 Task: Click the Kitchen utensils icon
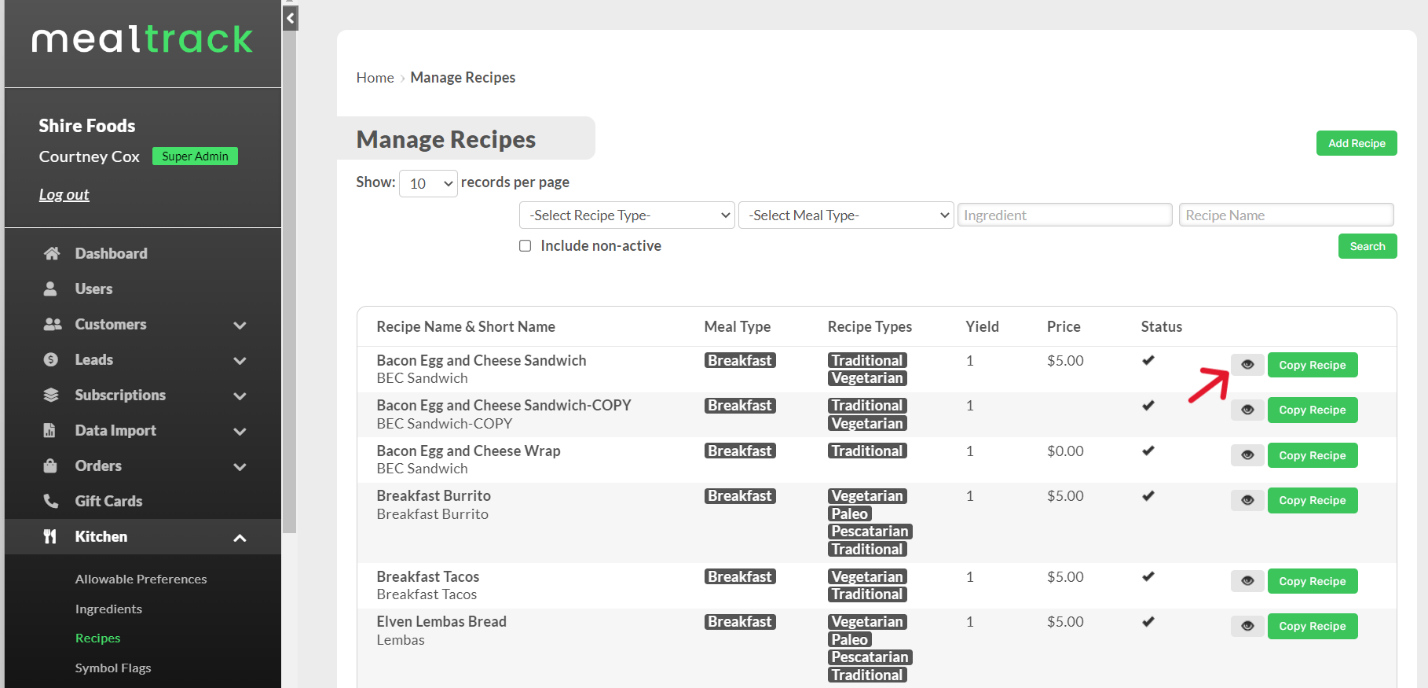tap(50, 537)
